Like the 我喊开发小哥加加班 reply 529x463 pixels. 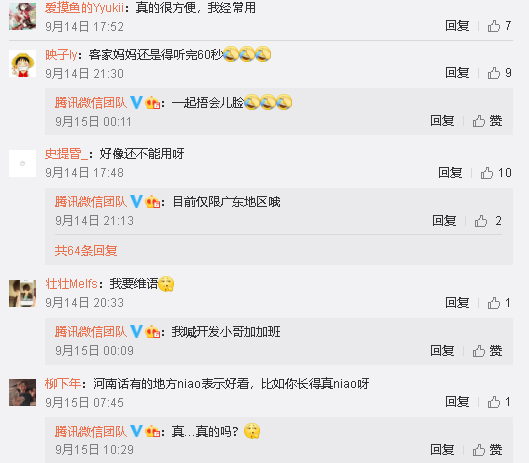pyautogui.click(x=479, y=351)
